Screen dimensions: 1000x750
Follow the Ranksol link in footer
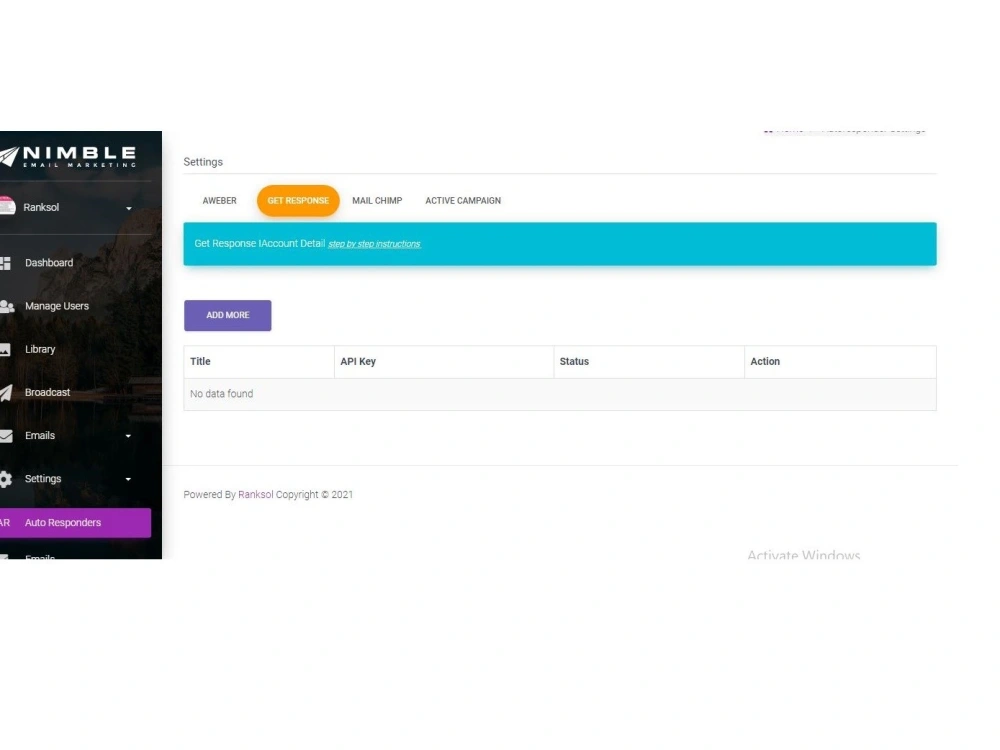pos(256,494)
